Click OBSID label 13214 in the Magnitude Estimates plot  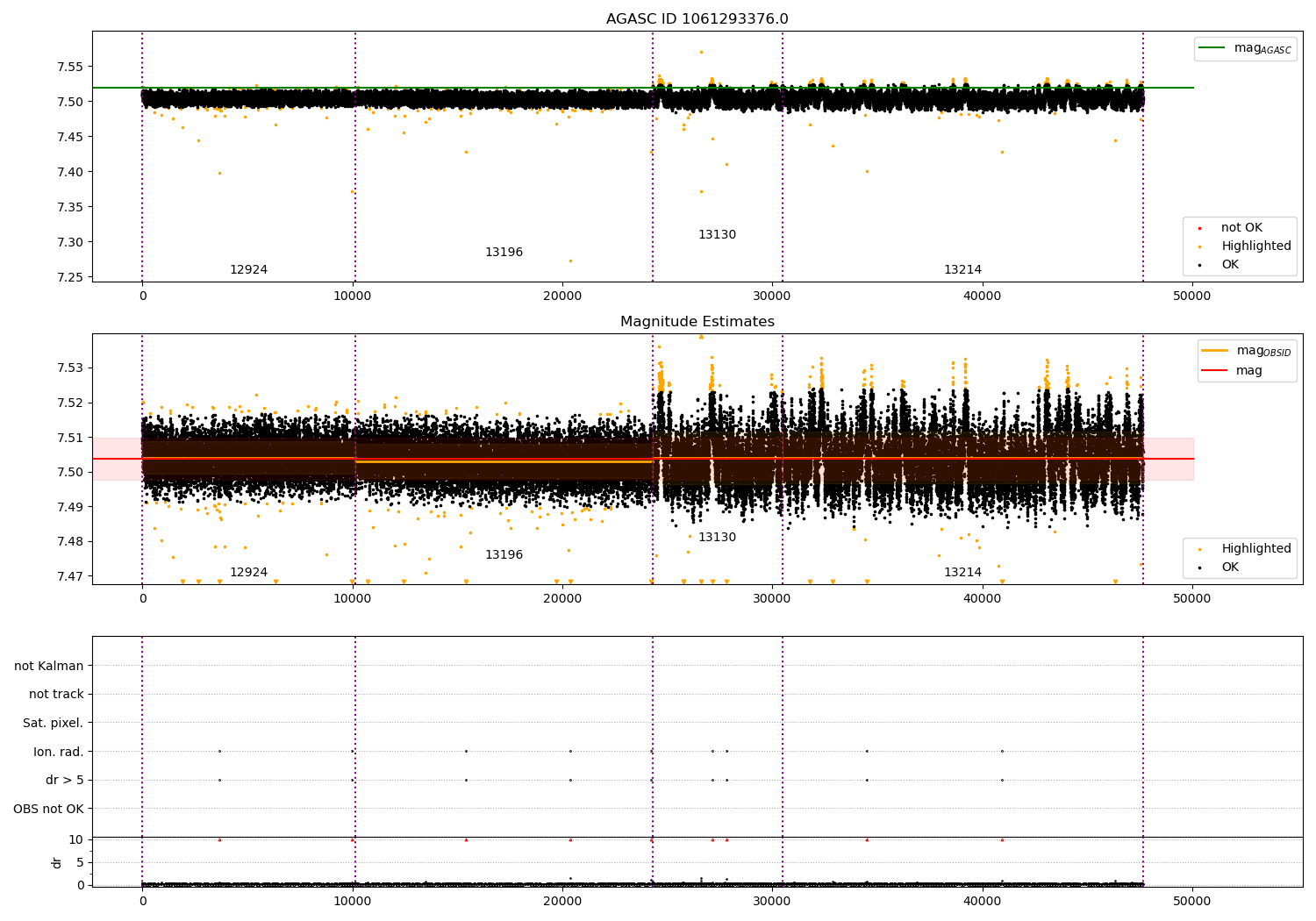962,573
